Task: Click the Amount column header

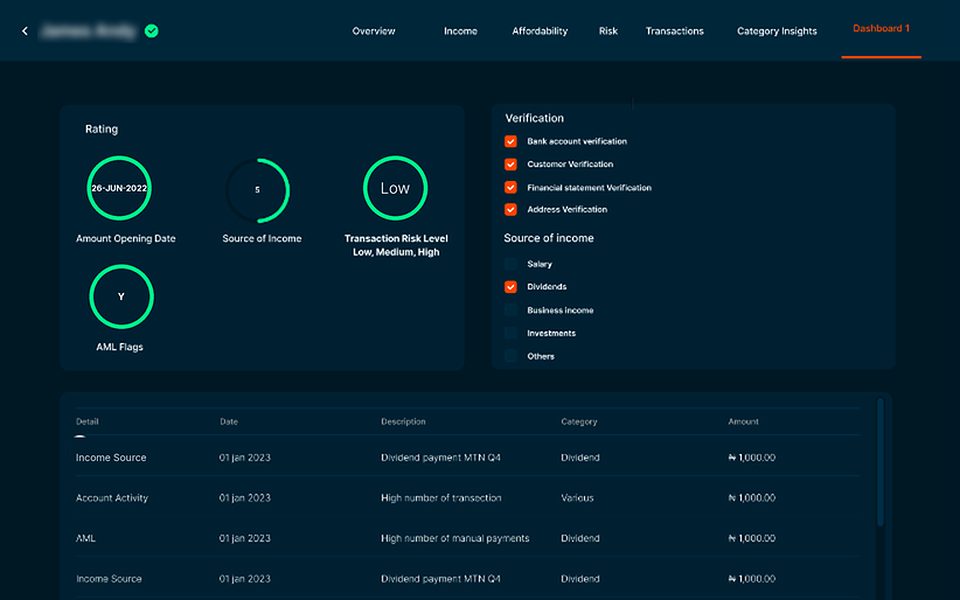Action: (743, 421)
